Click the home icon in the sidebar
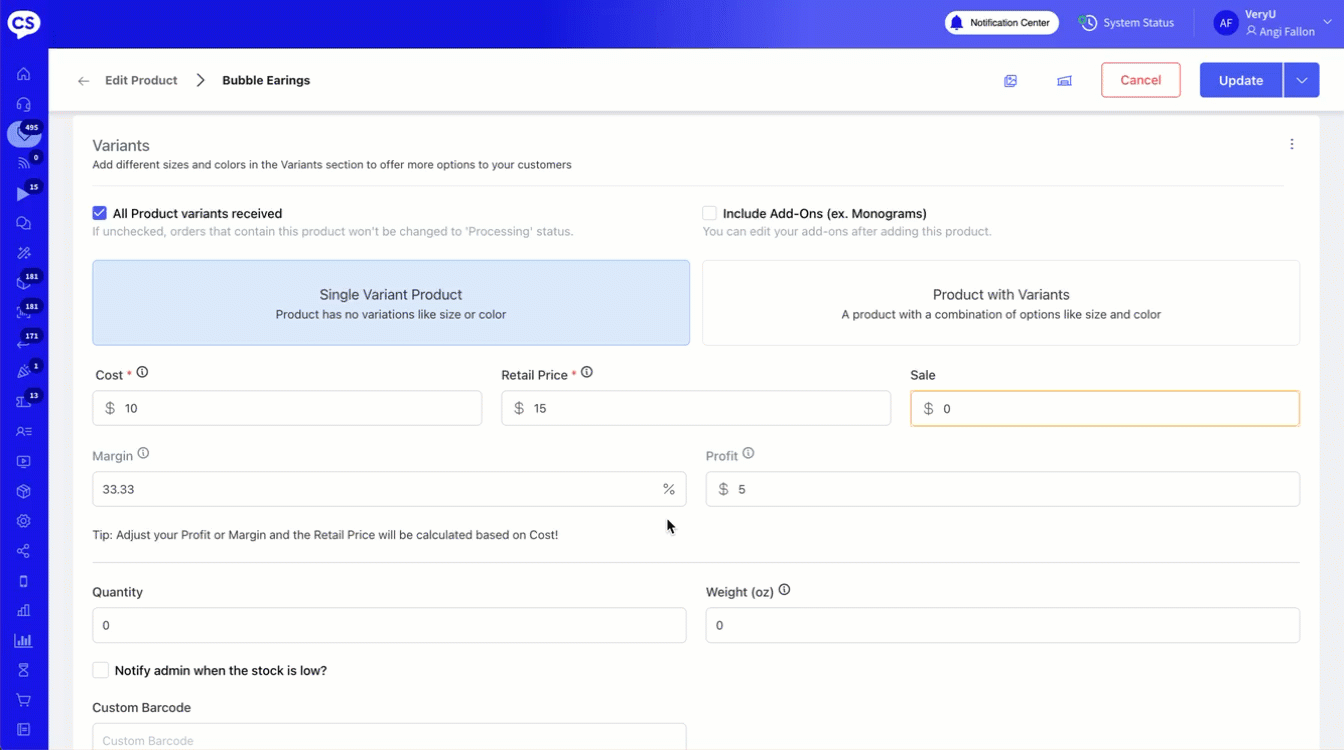 pyautogui.click(x=24, y=74)
